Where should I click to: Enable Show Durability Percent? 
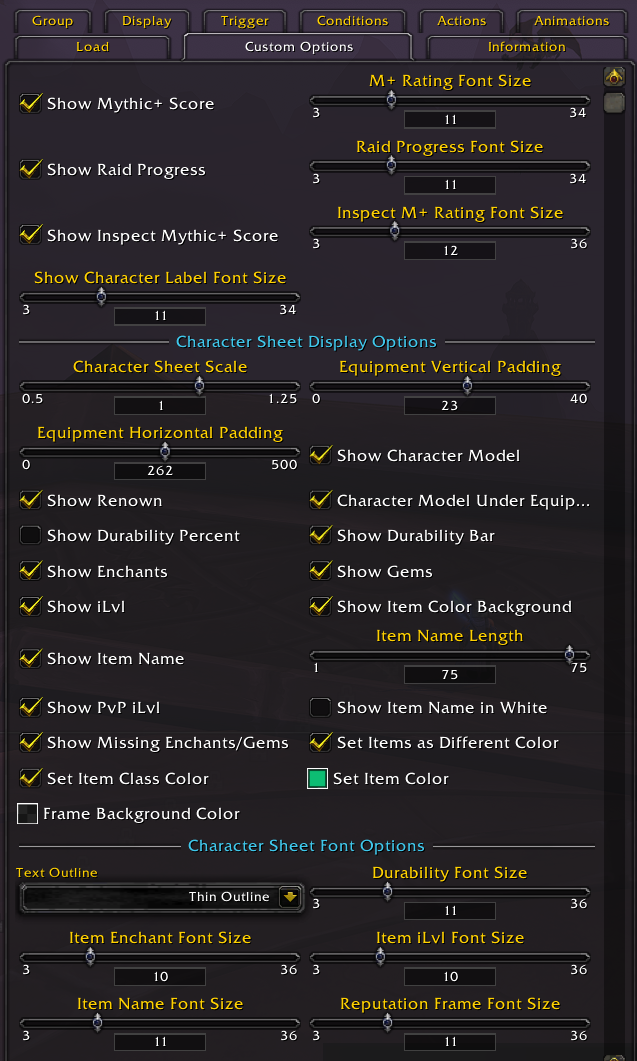[31, 536]
